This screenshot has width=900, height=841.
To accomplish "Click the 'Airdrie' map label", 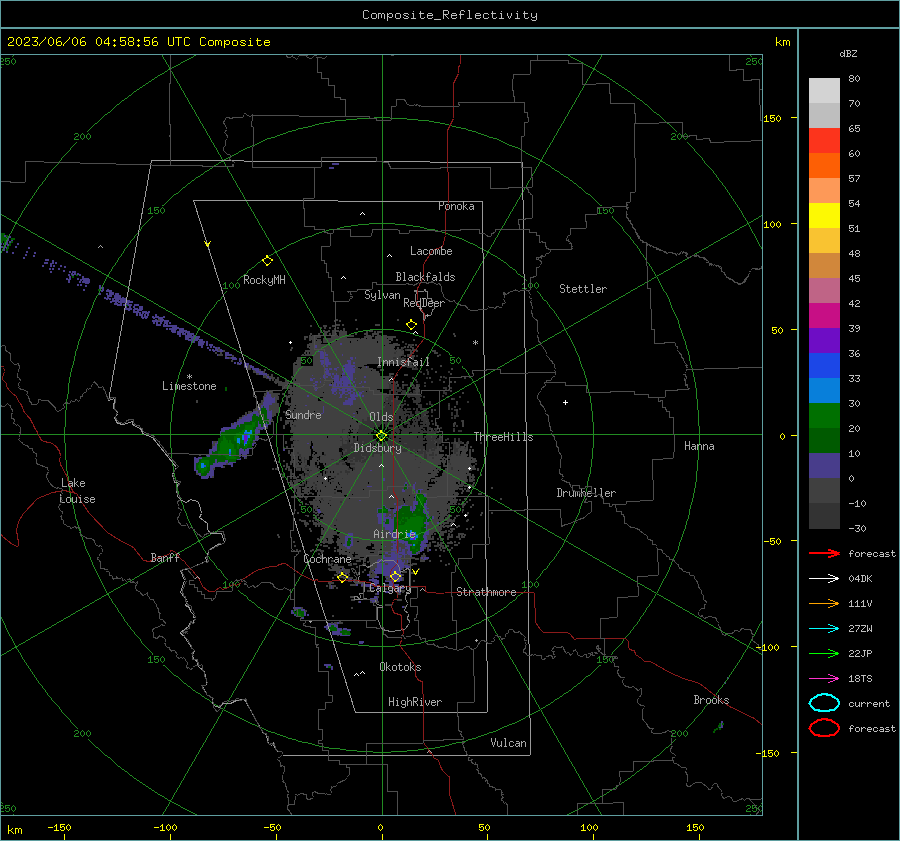I will 394,534.
